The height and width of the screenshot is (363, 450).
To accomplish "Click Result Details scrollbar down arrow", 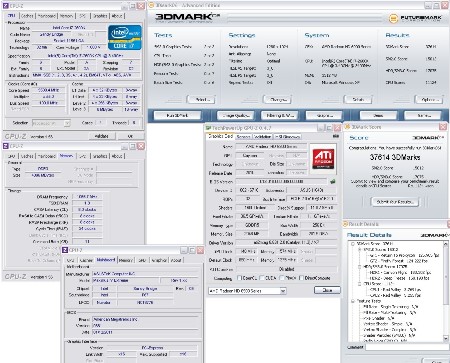I will point(446,338).
